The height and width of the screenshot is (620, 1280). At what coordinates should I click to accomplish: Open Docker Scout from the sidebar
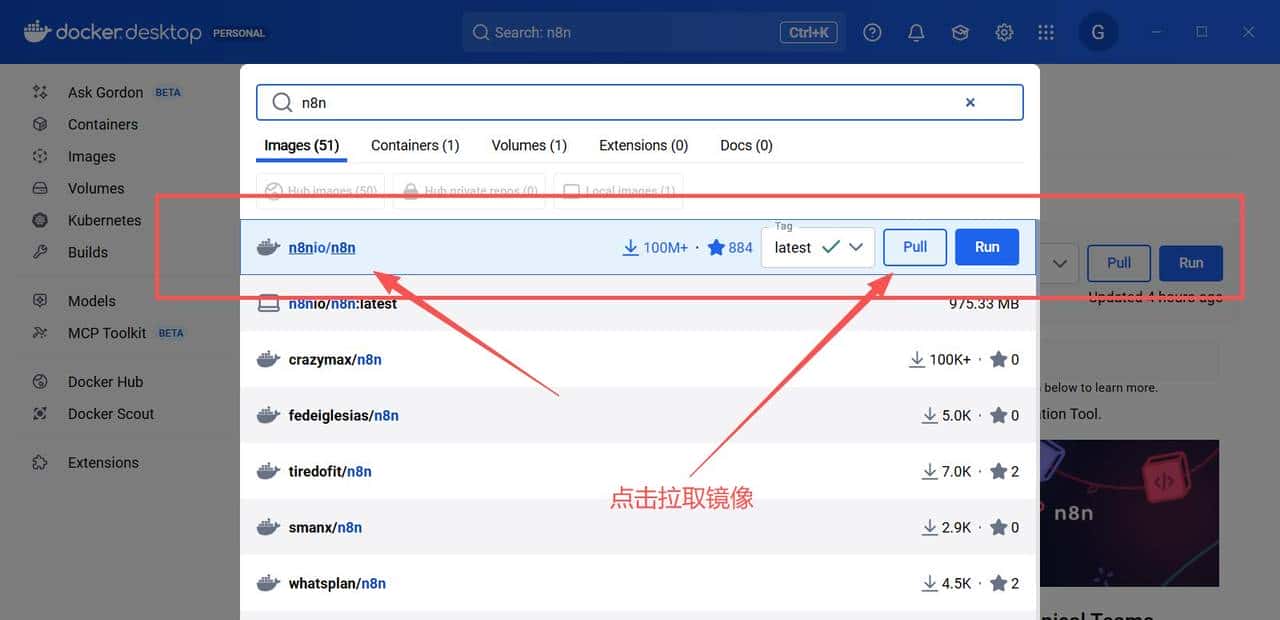click(108, 413)
